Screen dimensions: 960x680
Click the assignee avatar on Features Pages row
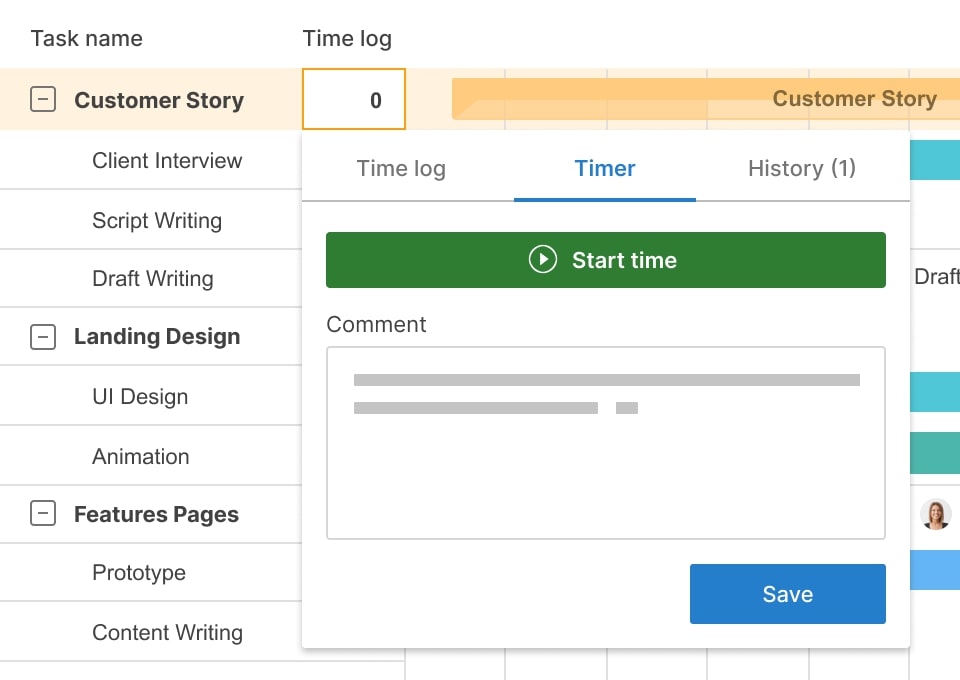[935, 514]
